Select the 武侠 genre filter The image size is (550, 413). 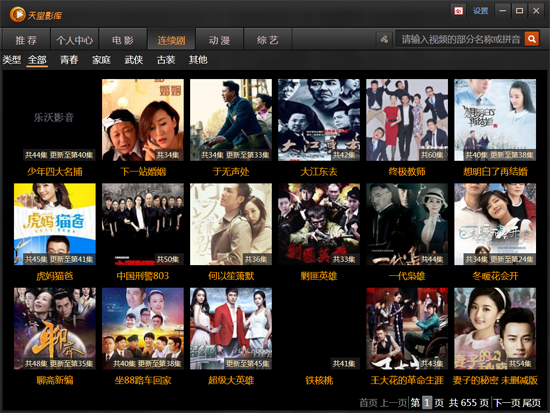pyautogui.click(x=134, y=60)
